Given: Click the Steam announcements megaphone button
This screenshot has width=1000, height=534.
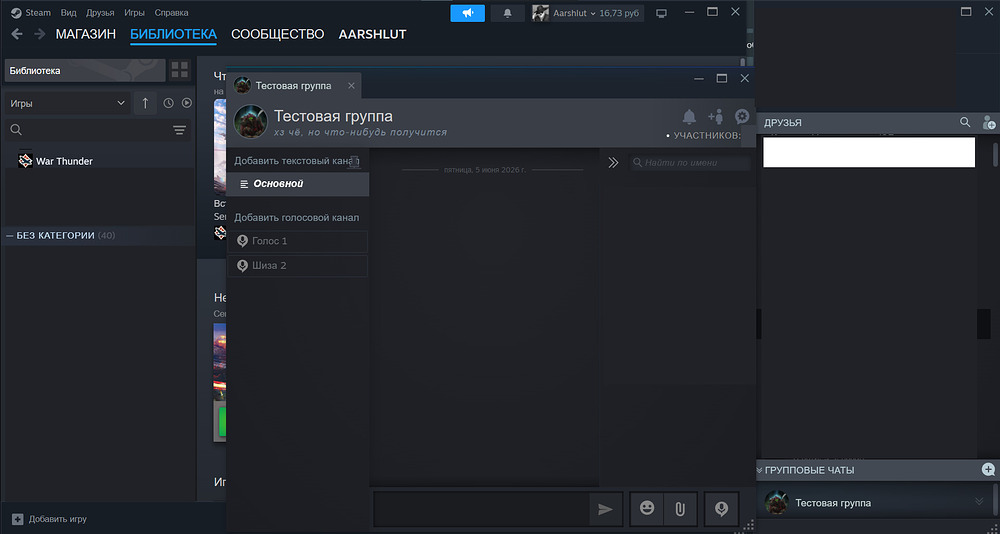Looking at the screenshot, I should coord(467,13).
